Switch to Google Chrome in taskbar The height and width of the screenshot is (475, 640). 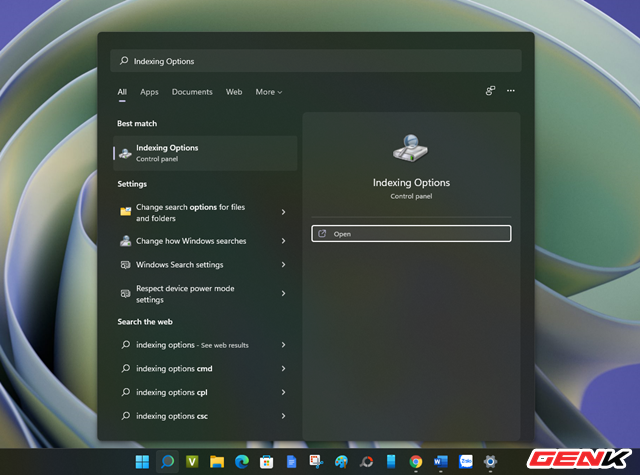click(416, 462)
